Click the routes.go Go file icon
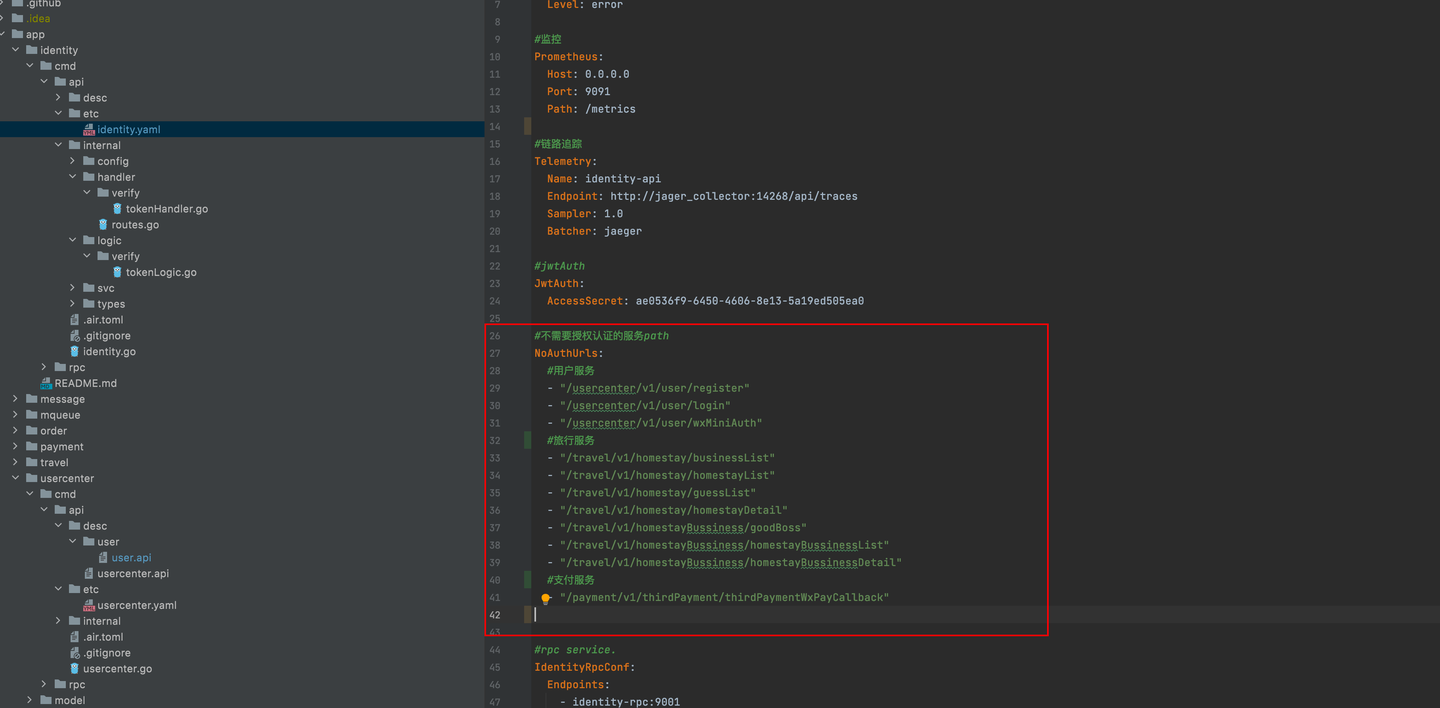The width and height of the screenshot is (1440, 708). (x=103, y=225)
